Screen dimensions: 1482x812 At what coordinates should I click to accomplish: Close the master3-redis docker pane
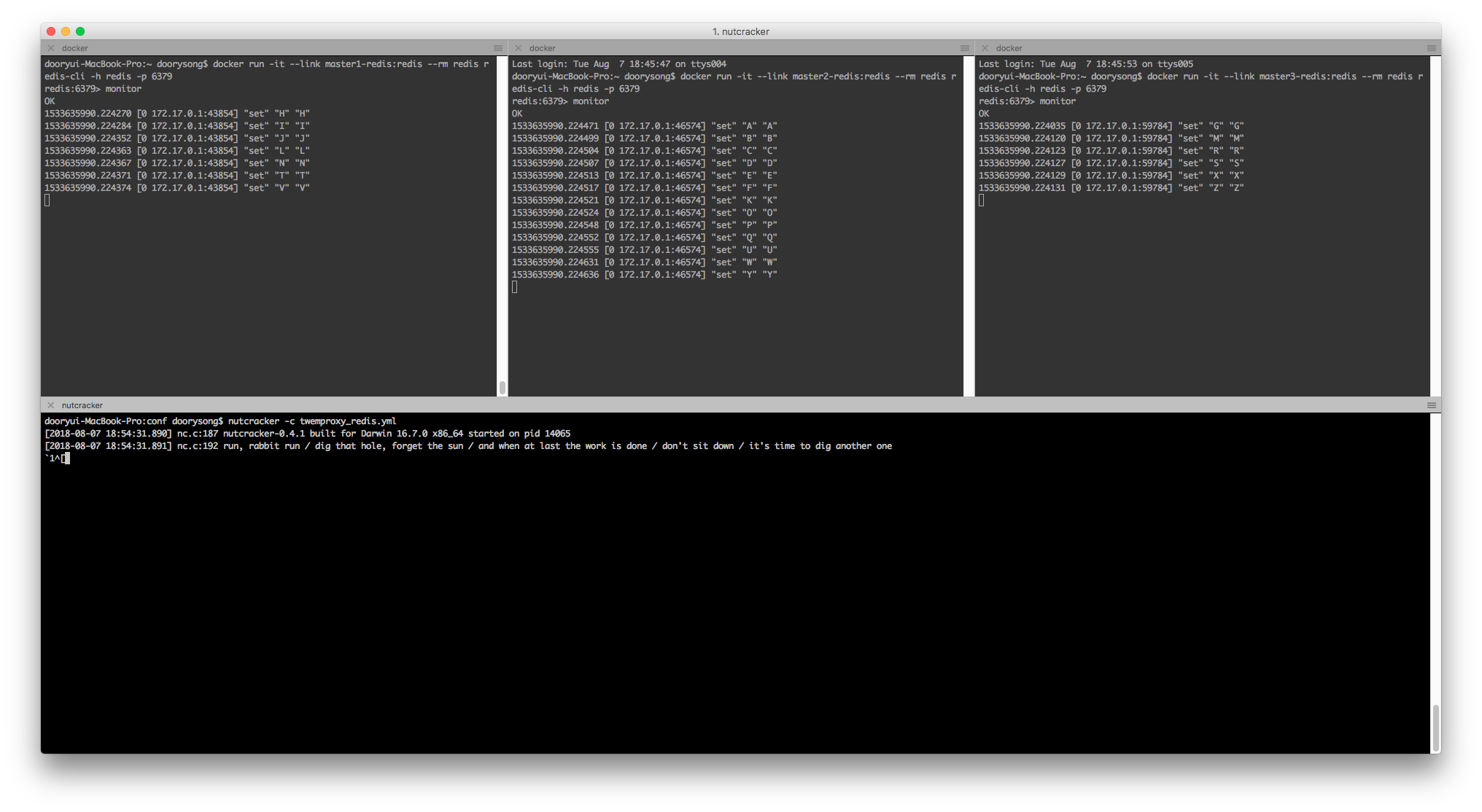click(x=985, y=48)
